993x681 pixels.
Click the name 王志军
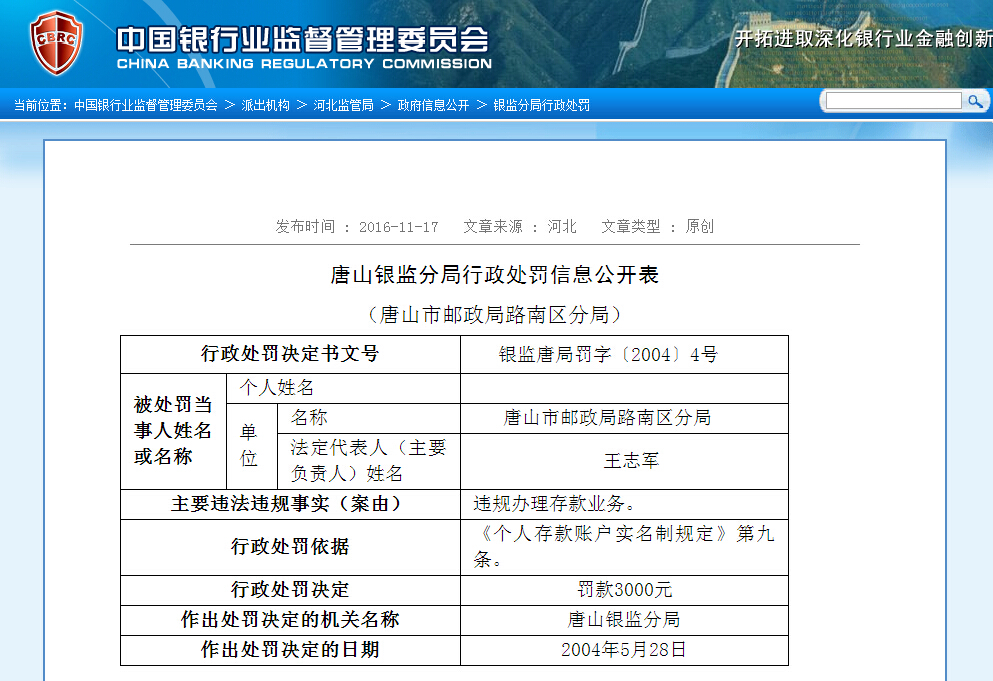click(631, 461)
